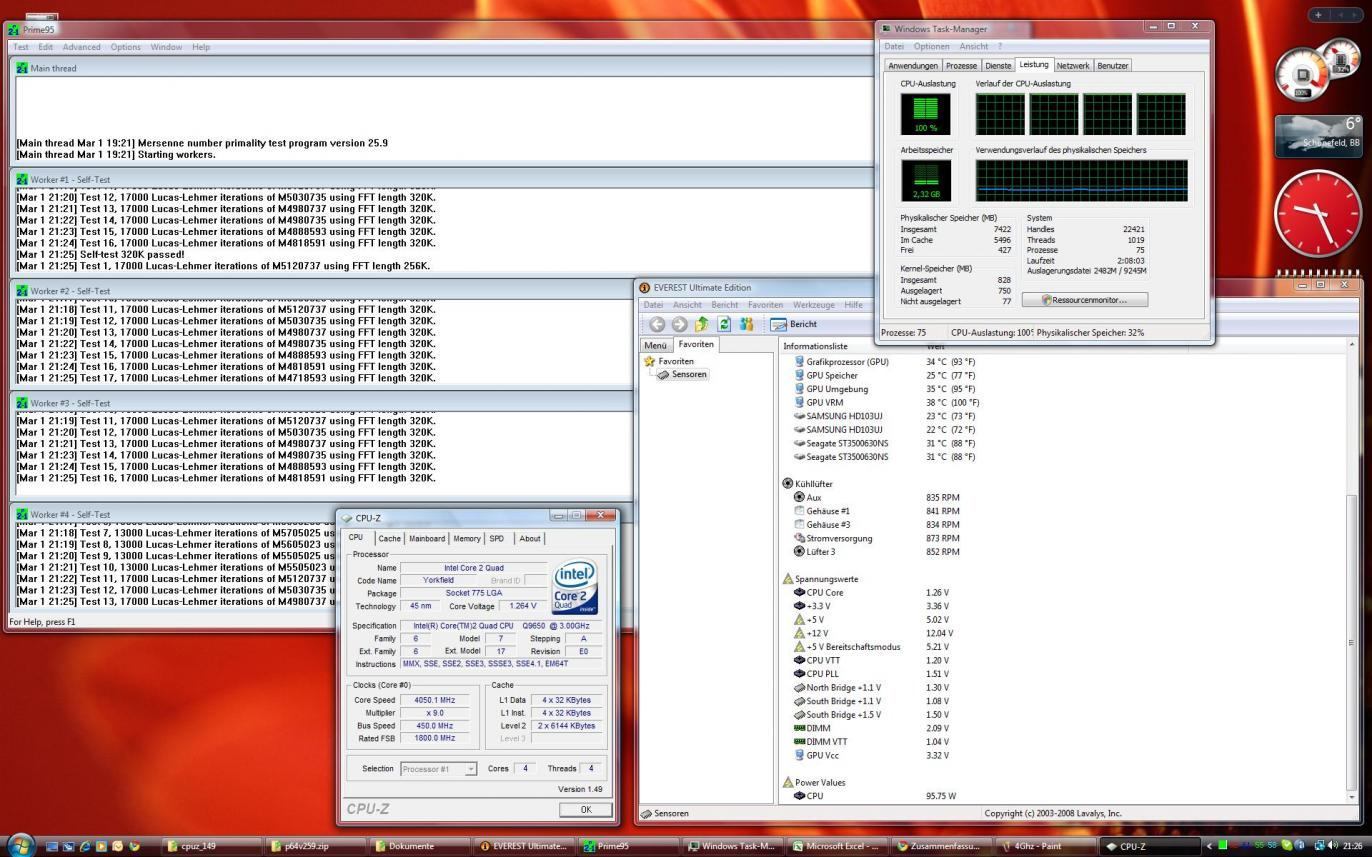The width and height of the screenshot is (1372, 857).
Task: Open EVEREST Hilfe menu
Action: tap(853, 305)
